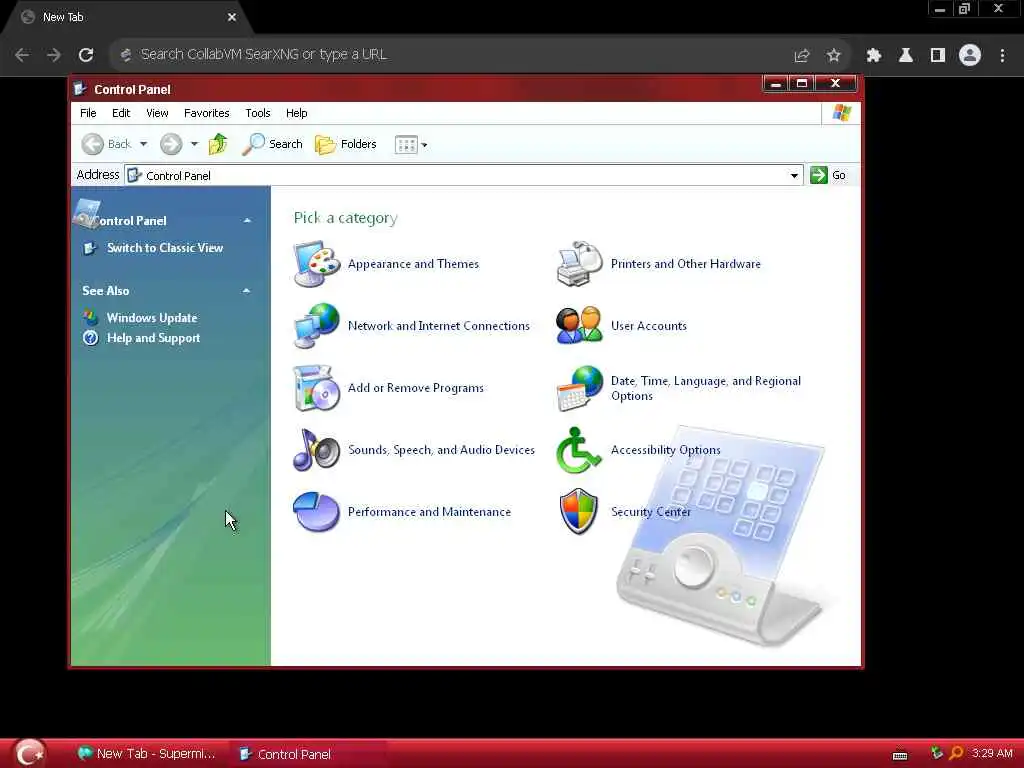The image size is (1024, 768).
Task: Open the Favorites menu
Action: point(206,113)
